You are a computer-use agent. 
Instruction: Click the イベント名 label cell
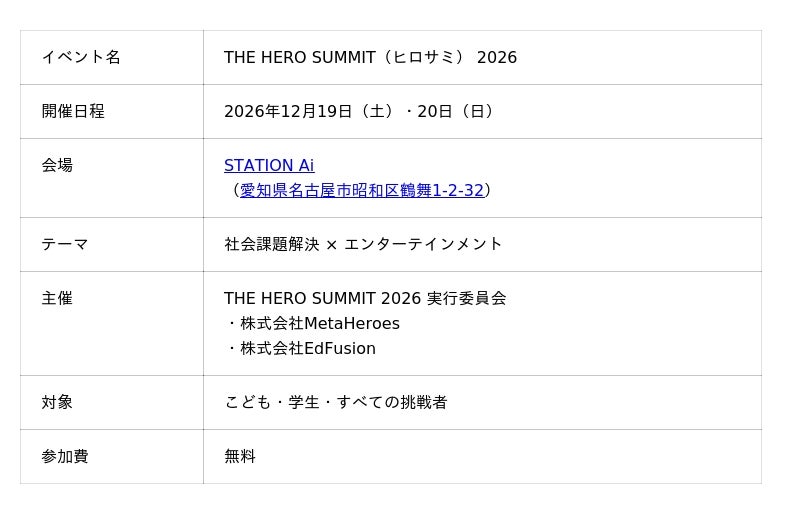pyautogui.click(x=81, y=58)
